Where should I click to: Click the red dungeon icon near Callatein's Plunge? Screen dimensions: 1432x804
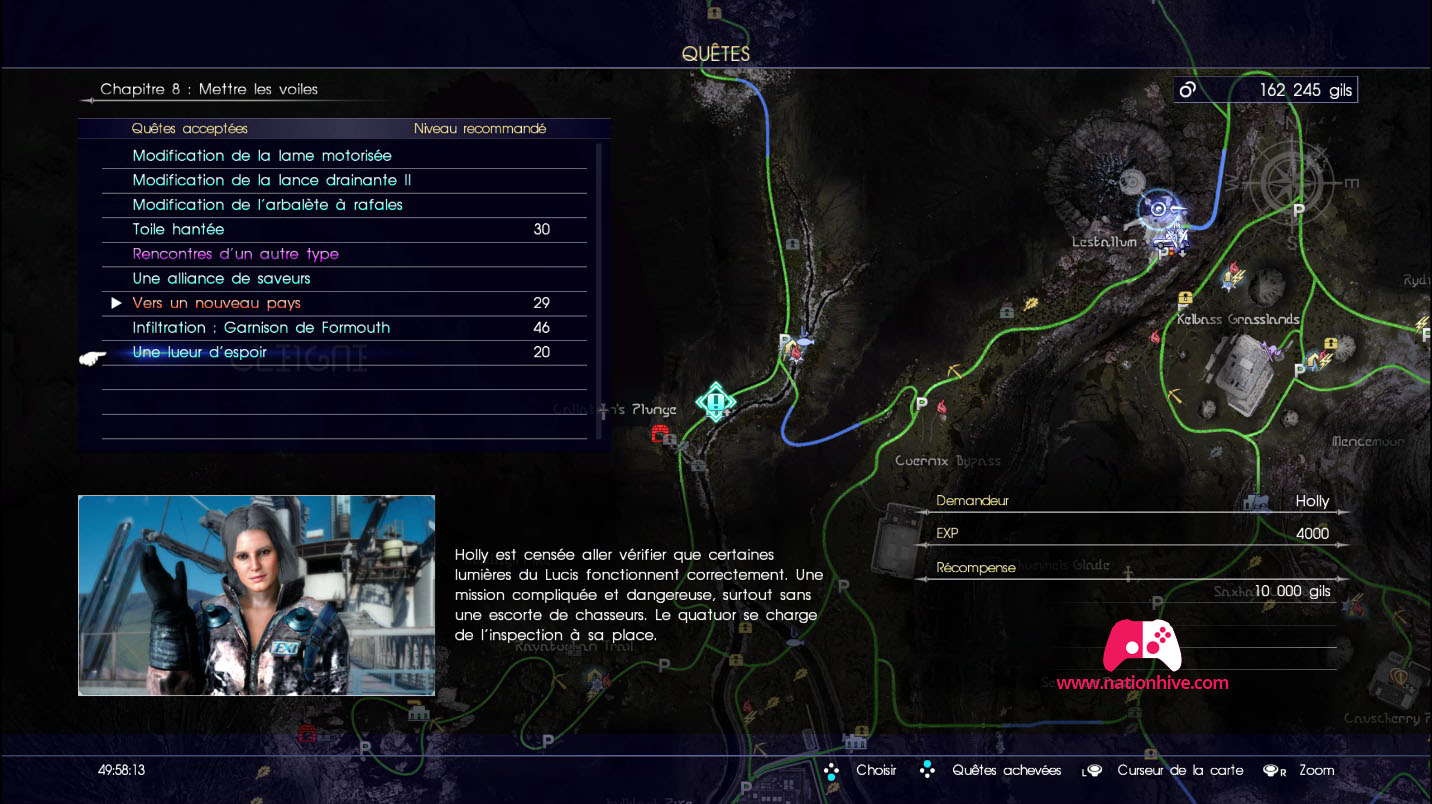[x=660, y=432]
